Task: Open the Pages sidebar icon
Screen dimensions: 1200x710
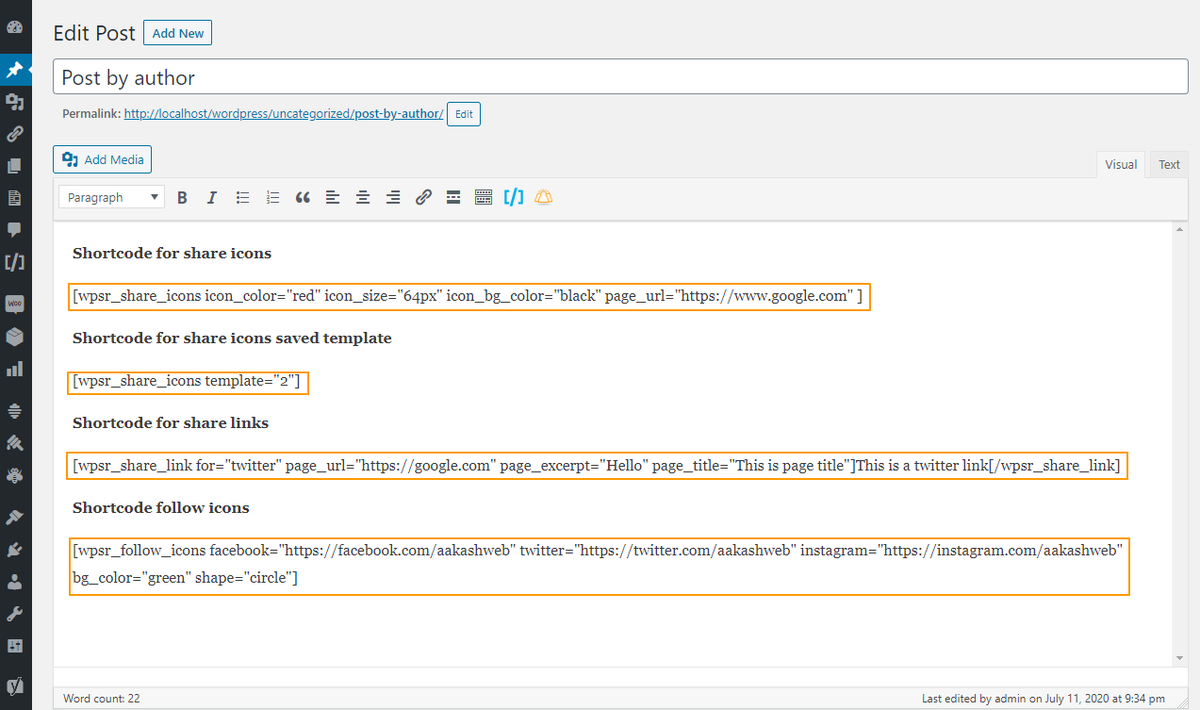Action: coord(15,166)
